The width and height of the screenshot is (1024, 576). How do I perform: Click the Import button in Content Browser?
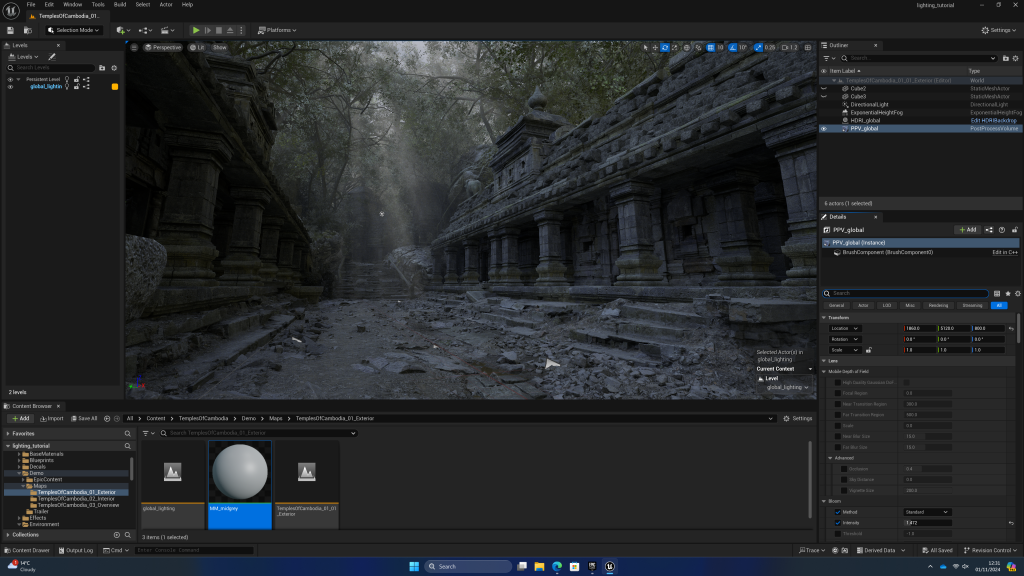(52, 419)
